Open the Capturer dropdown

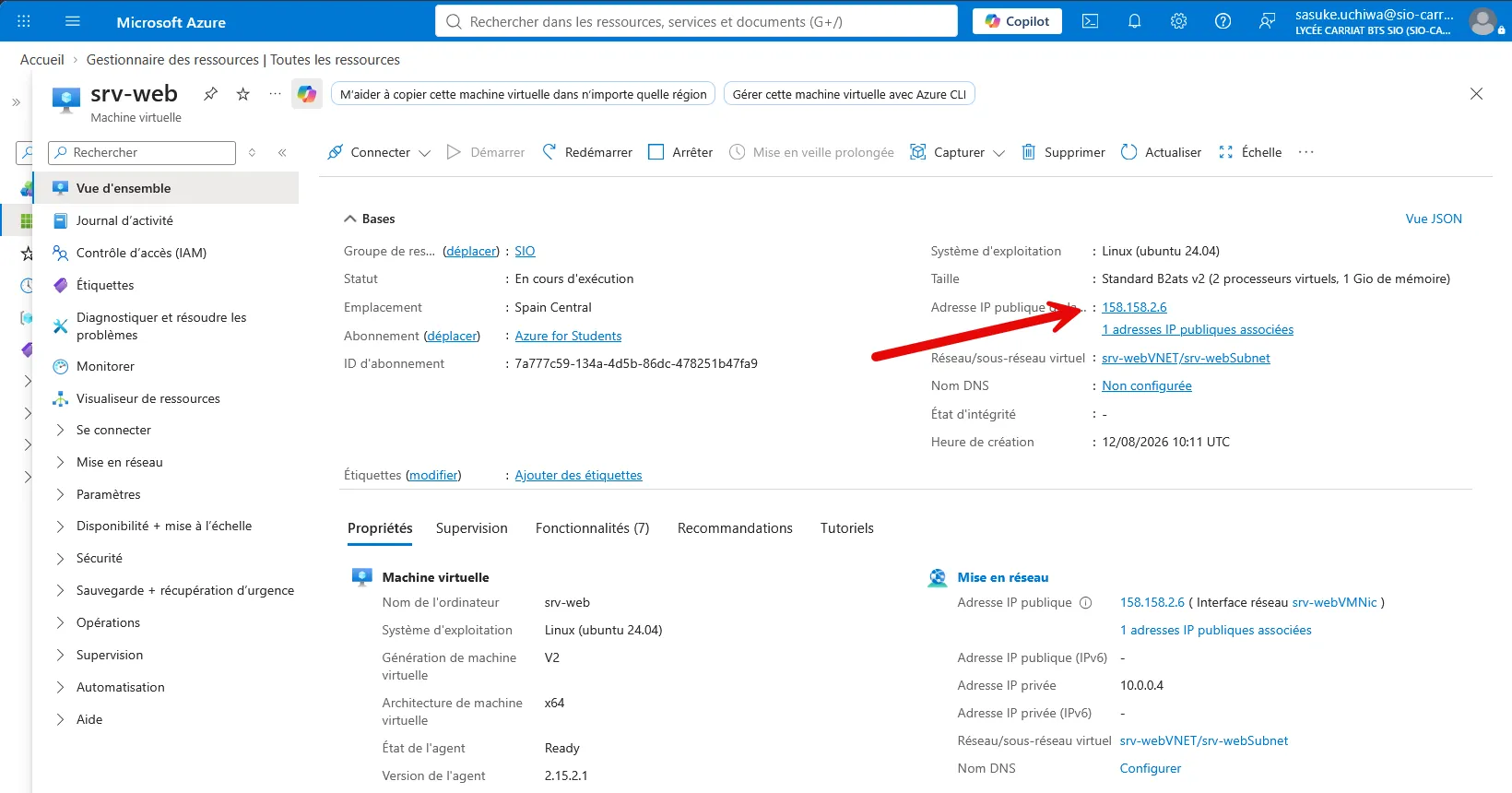957,152
